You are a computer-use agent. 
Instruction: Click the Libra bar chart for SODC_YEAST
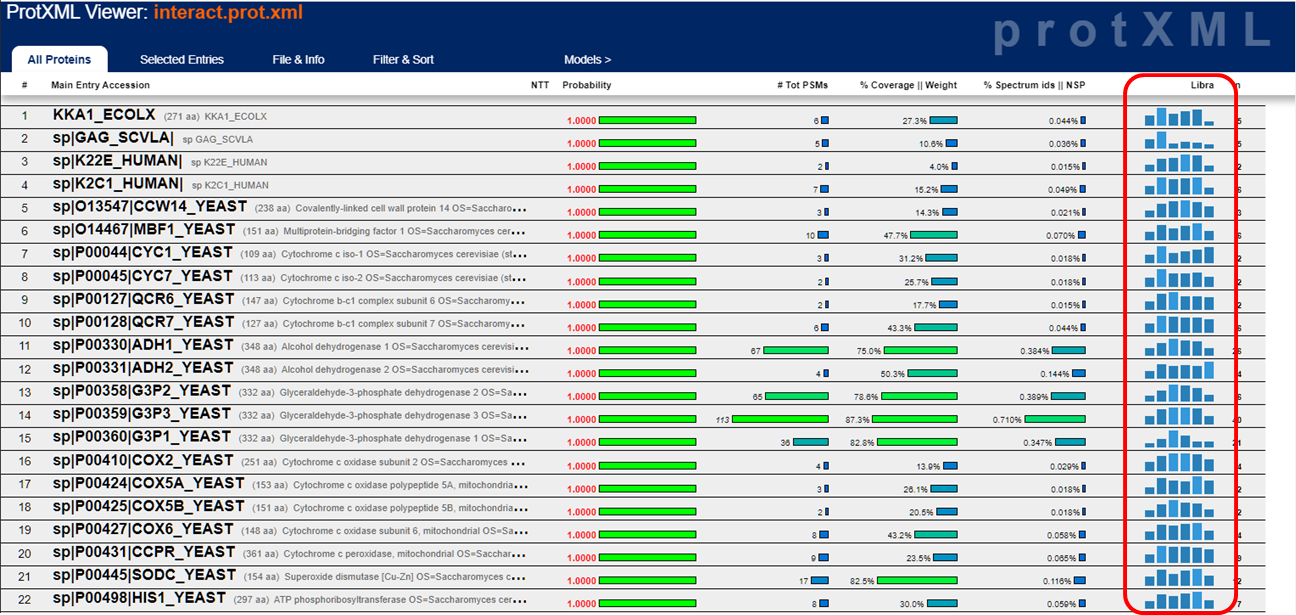tap(1179, 577)
